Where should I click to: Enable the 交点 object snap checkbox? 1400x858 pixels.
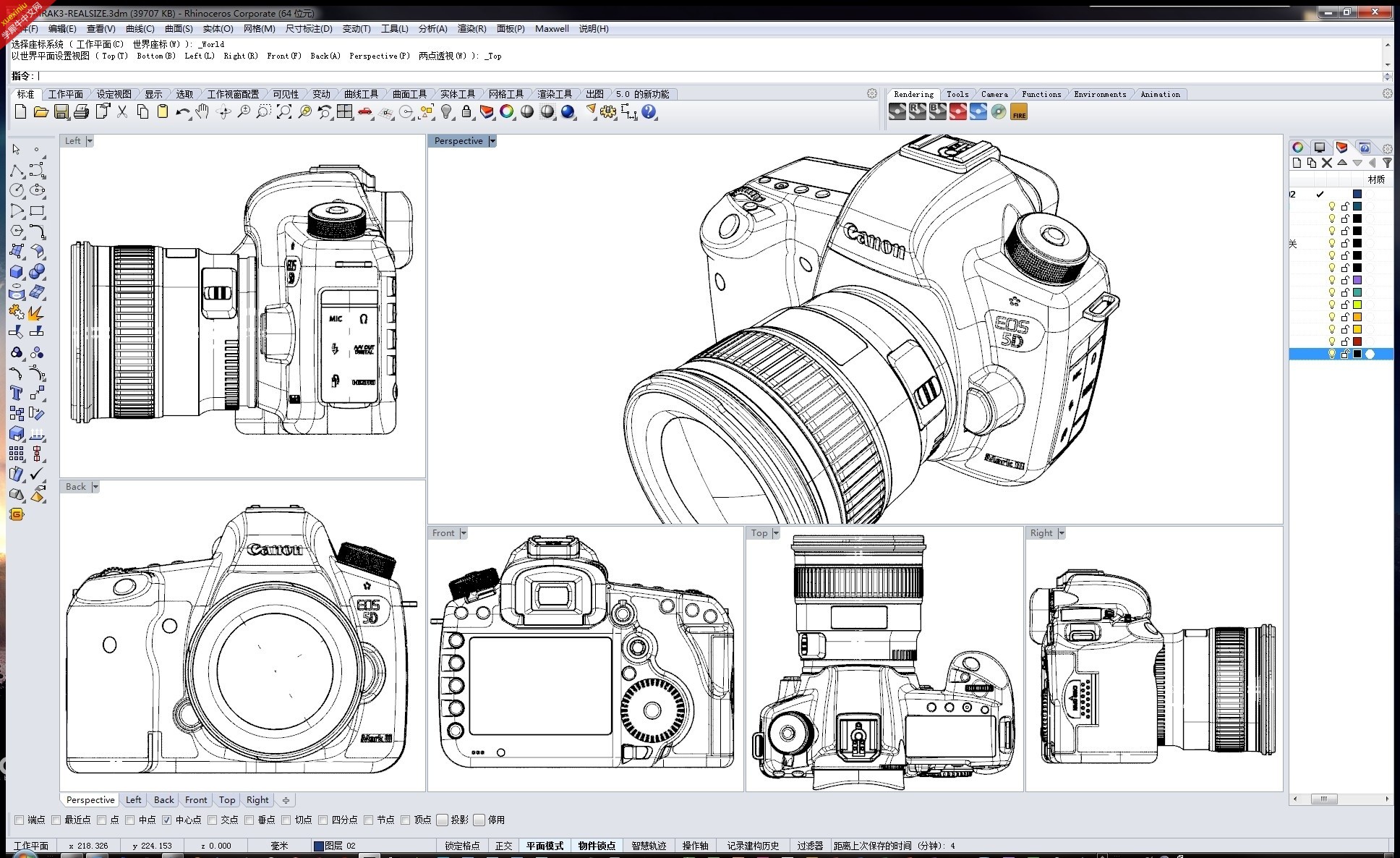coord(213,820)
